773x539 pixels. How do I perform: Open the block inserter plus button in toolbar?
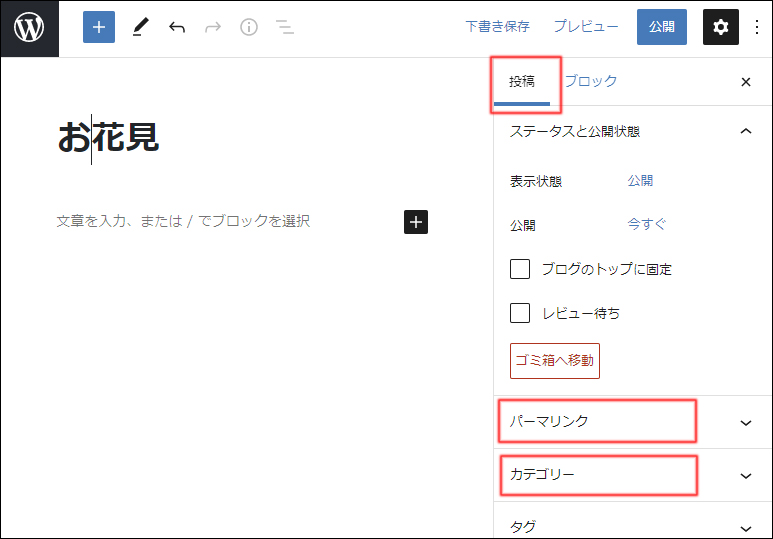pyautogui.click(x=99, y=27)
